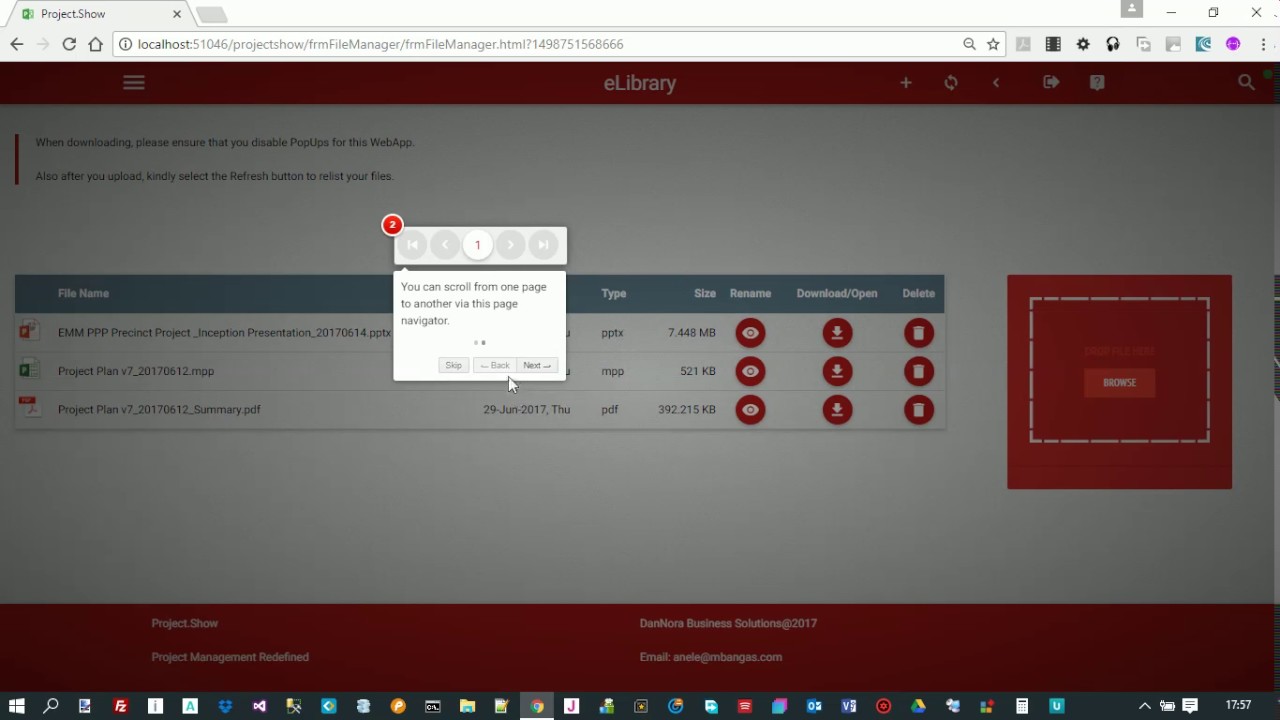Select file name Project Plan v7_20170612_Summary.pdf

159,410
